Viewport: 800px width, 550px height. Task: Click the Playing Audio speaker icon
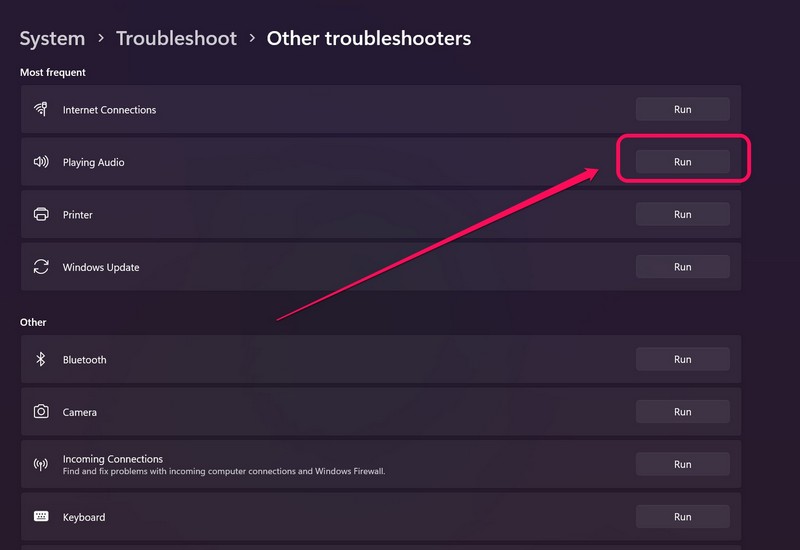[41, 162]
